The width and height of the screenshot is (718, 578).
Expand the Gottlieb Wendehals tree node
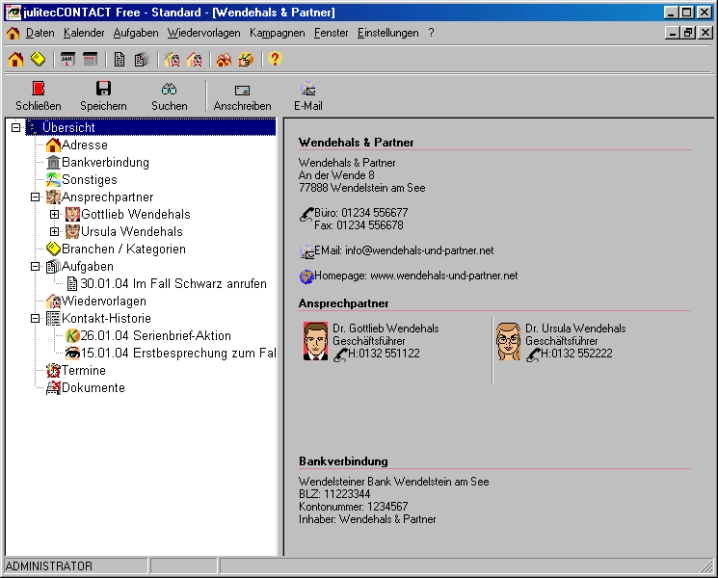[54, 215]
